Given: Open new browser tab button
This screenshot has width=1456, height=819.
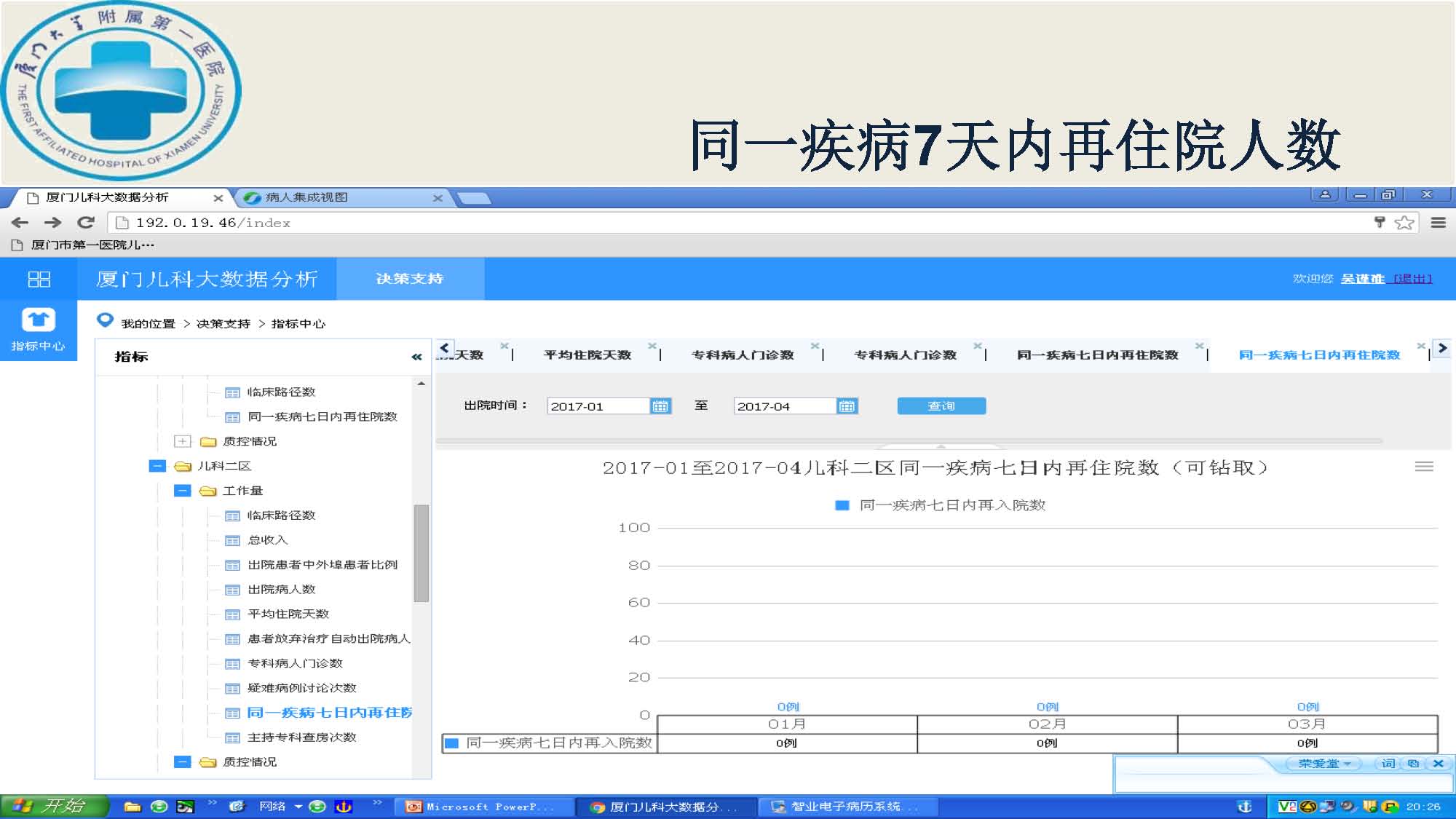Looking at the screenshot, I should 474,198.
